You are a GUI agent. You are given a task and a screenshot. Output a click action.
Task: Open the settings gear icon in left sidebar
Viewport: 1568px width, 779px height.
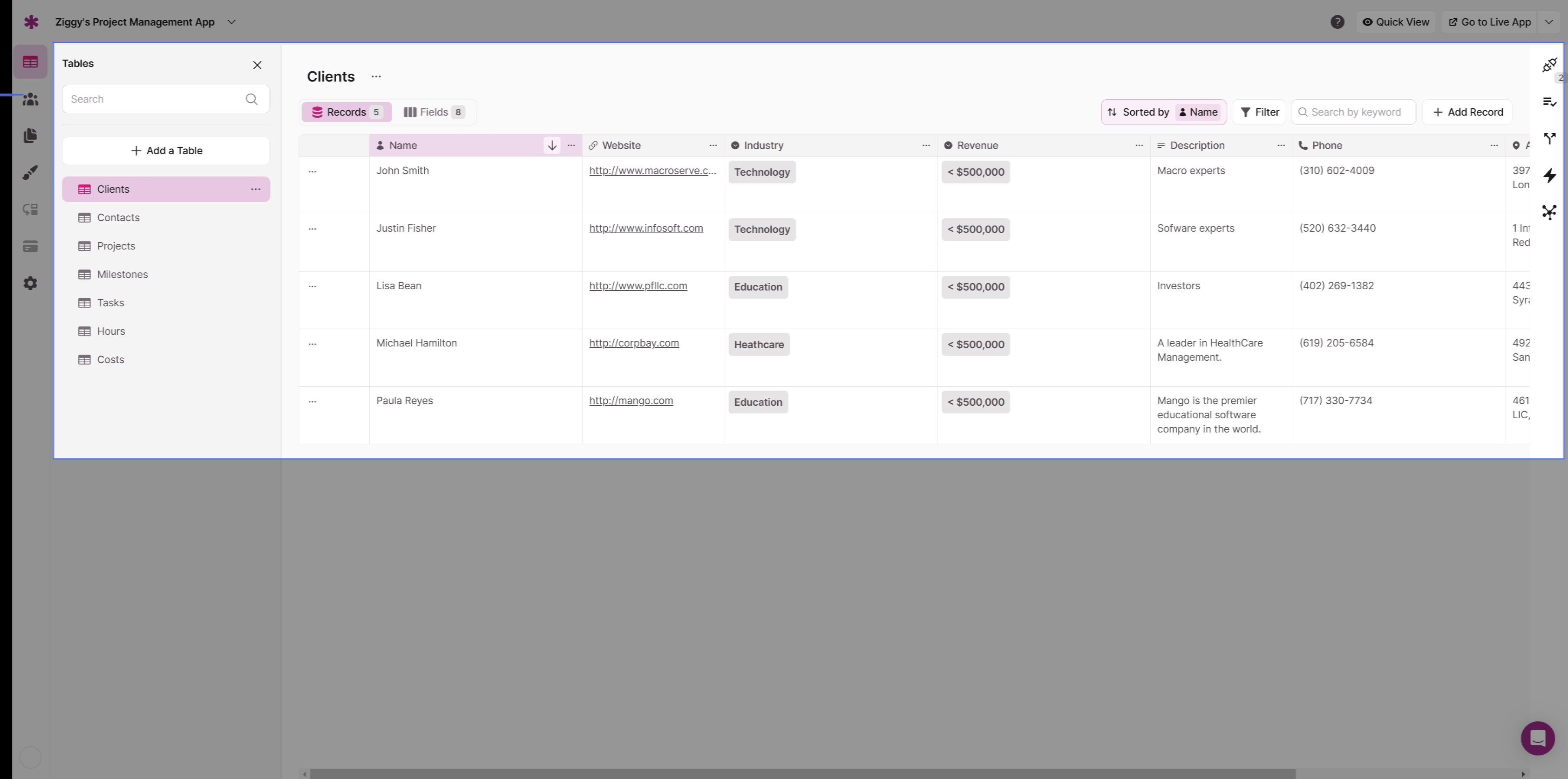pyautogui.click(x=30, y=284)
